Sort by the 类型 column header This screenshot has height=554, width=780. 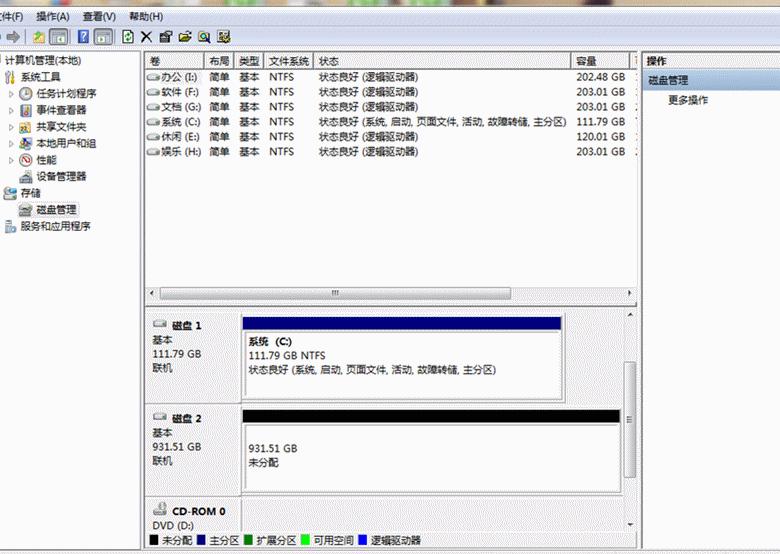point(249,61)
